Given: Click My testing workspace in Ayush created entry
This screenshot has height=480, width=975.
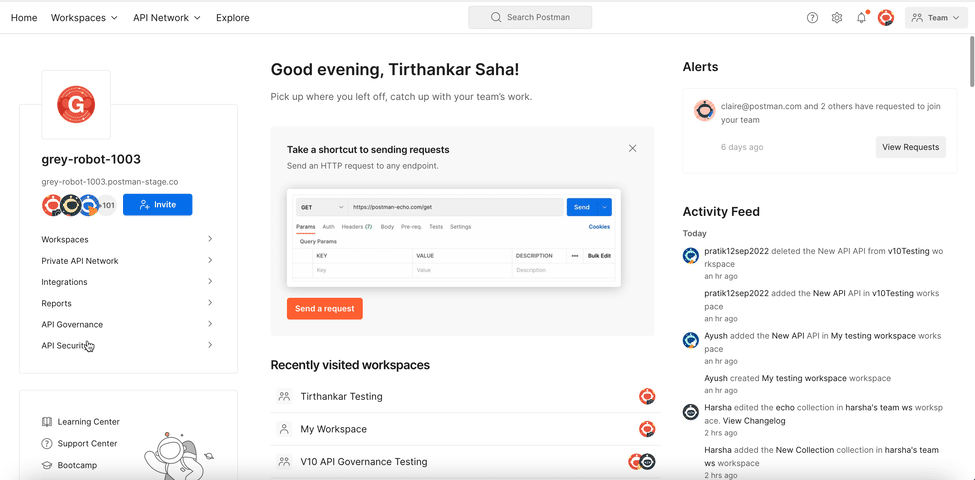Looking at the screenshot, I should point(804,378).
